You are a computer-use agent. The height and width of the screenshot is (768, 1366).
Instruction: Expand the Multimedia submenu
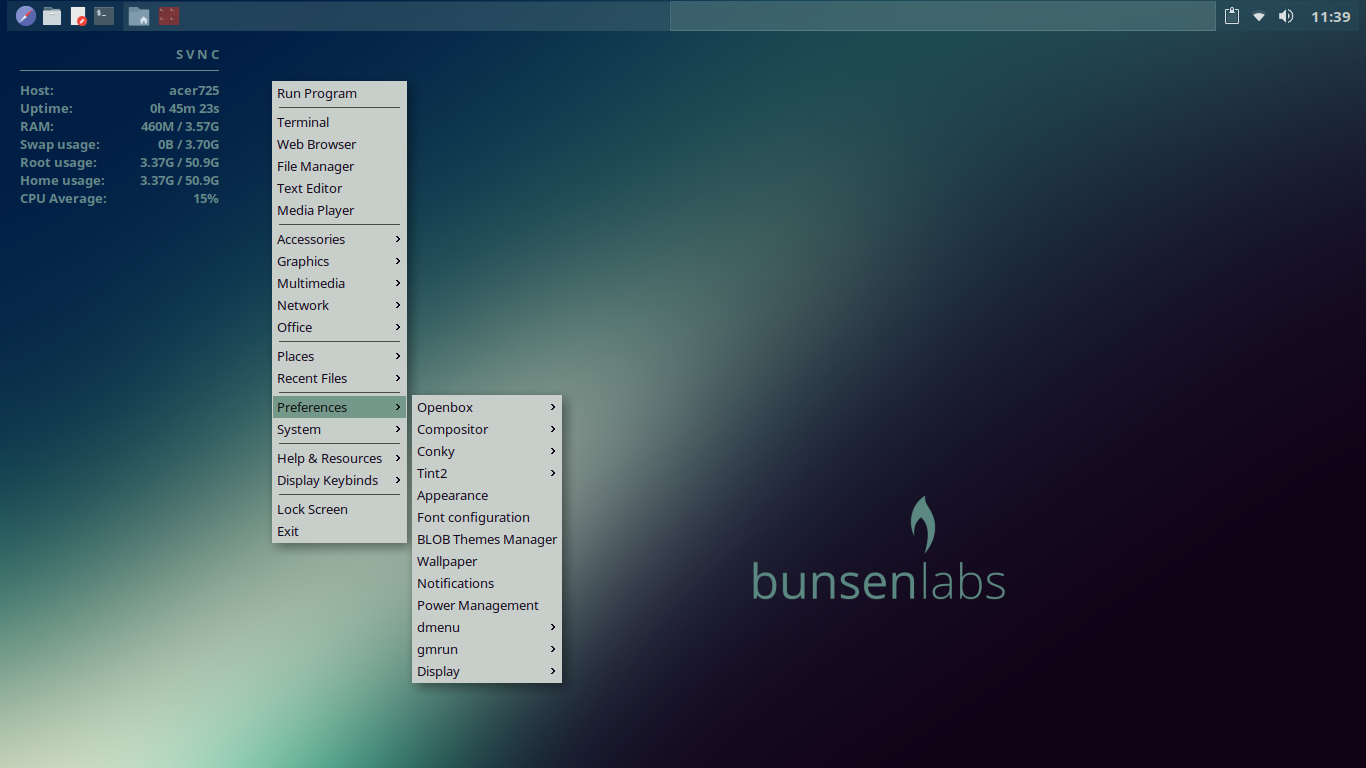click(339, 284)
